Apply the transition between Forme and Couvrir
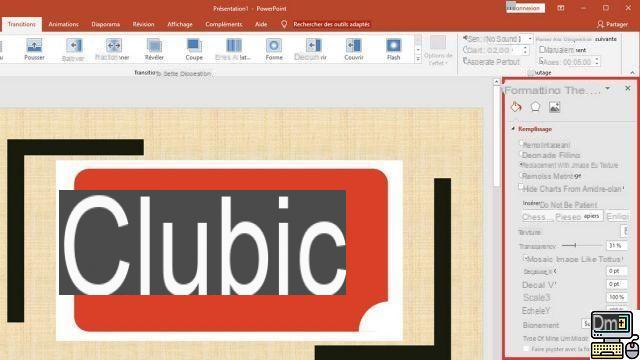The height and width of the screenshot is (360, 640). point(311,49)
